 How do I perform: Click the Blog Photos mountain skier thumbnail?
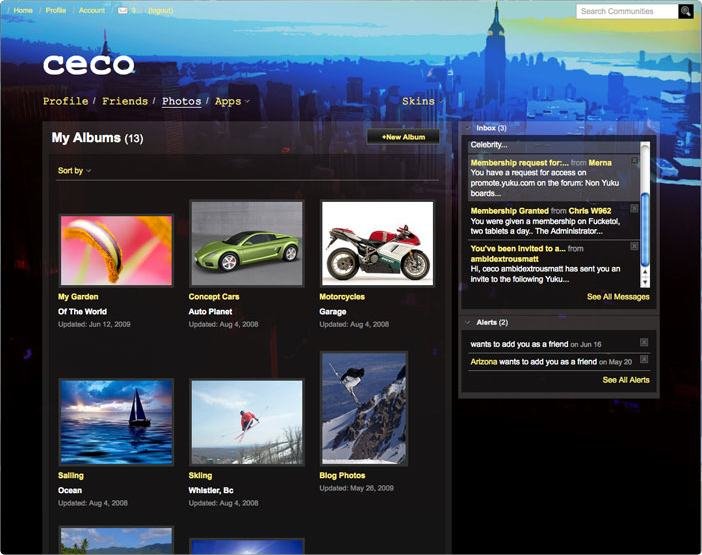[364, 408]
